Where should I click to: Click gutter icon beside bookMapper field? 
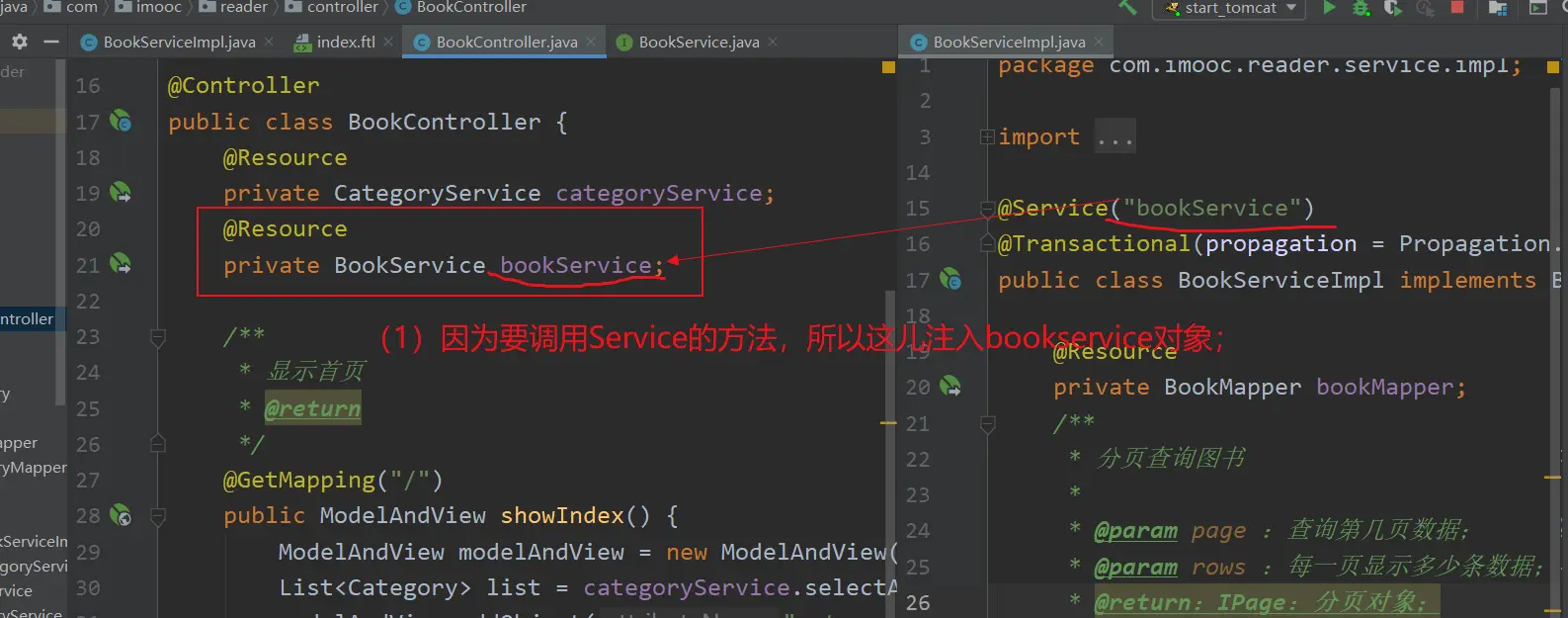950,386
